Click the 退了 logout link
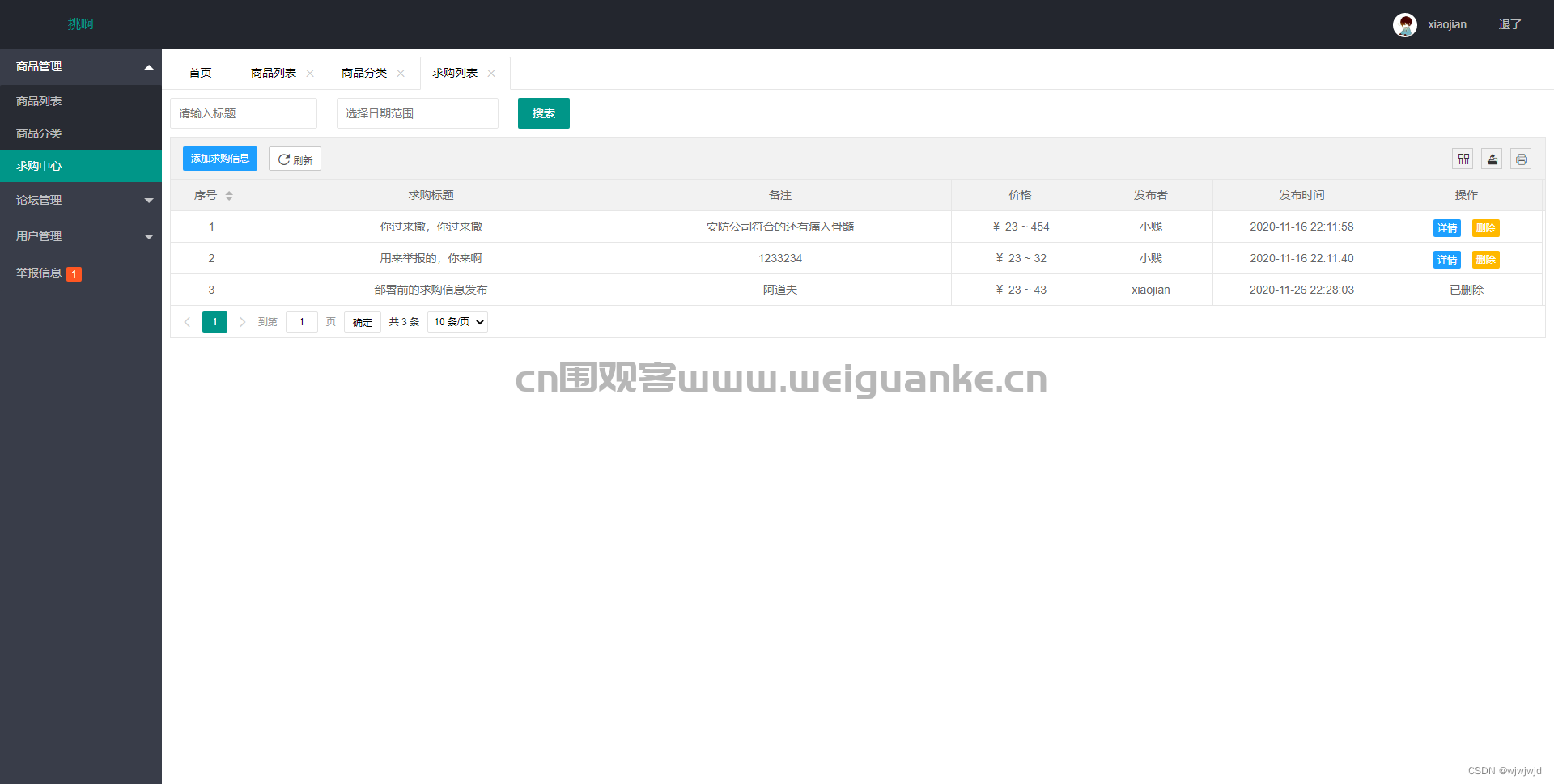Viewport: 1554px width, 784px height. click(x=1509, y=24)
